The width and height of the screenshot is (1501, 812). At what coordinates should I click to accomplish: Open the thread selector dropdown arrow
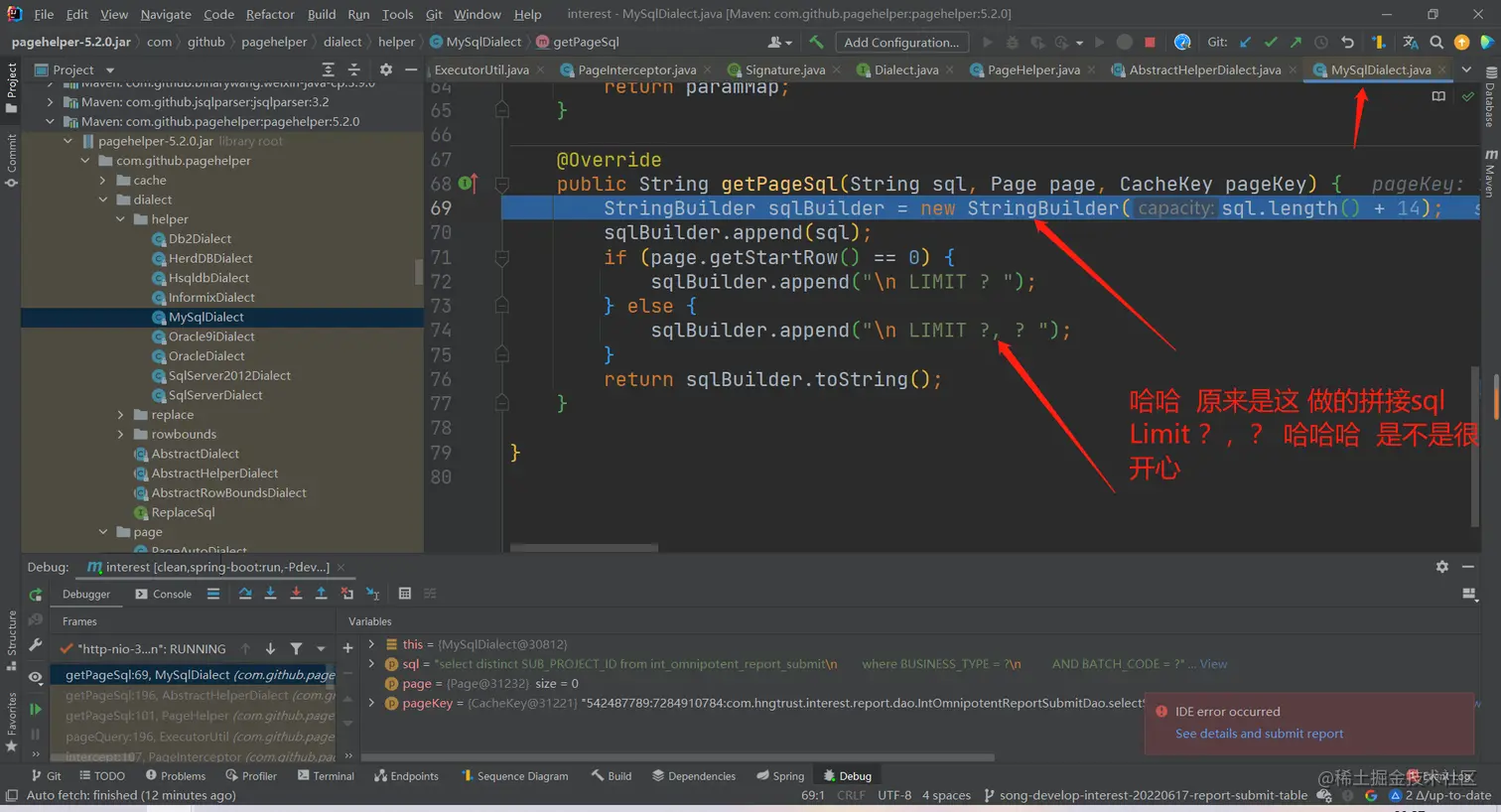321,648
